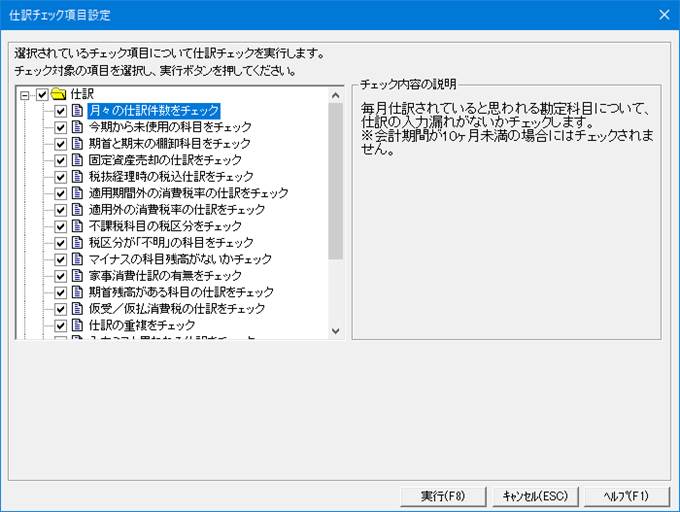This screenshot has width=680, height=512.
Task: Click document icon beside 期首と期末の棚卸科目をチェック
Action: (77, 143)
